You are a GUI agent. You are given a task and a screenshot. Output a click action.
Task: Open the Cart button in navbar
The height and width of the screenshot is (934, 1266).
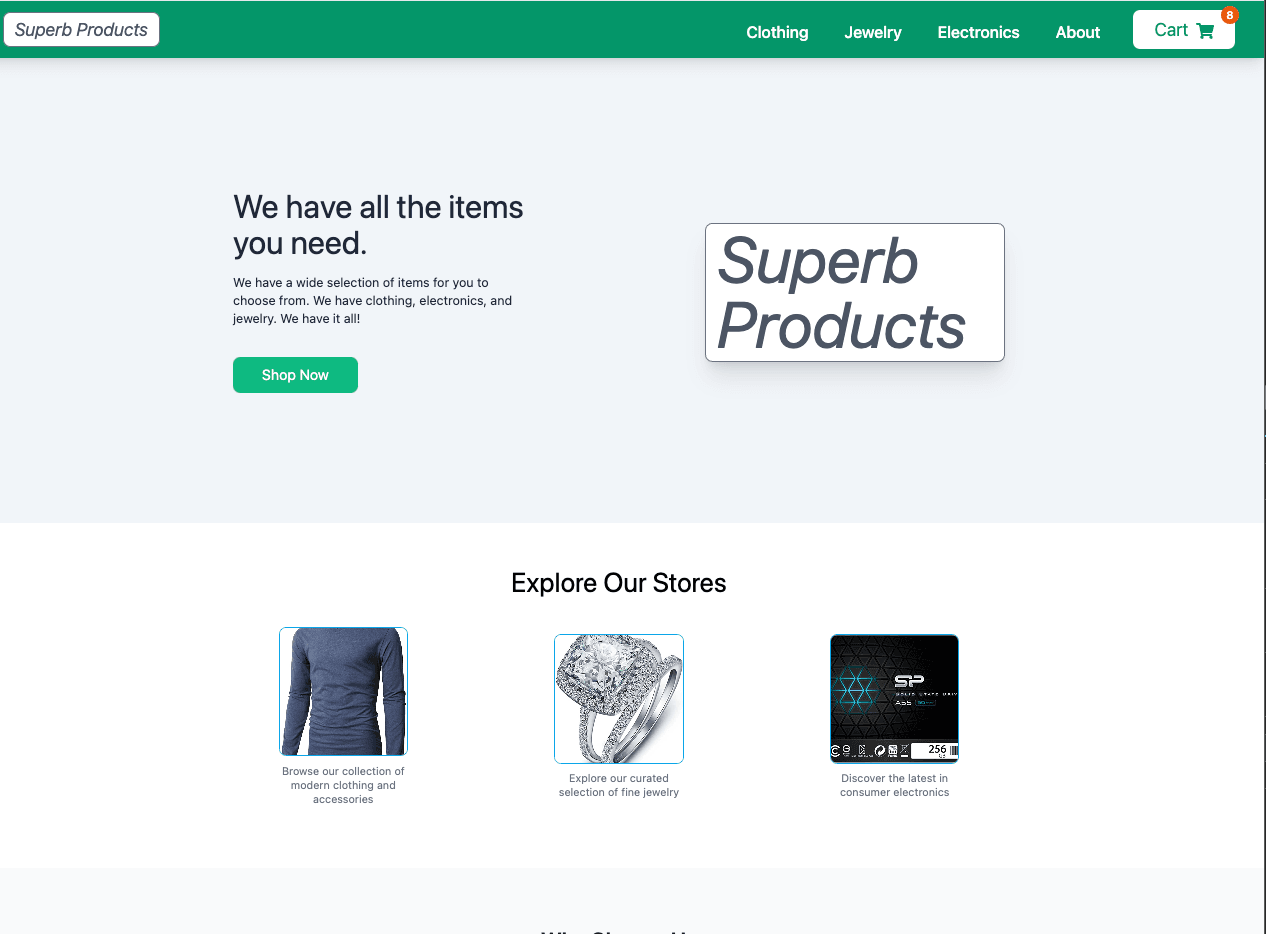pos(1184,30)
